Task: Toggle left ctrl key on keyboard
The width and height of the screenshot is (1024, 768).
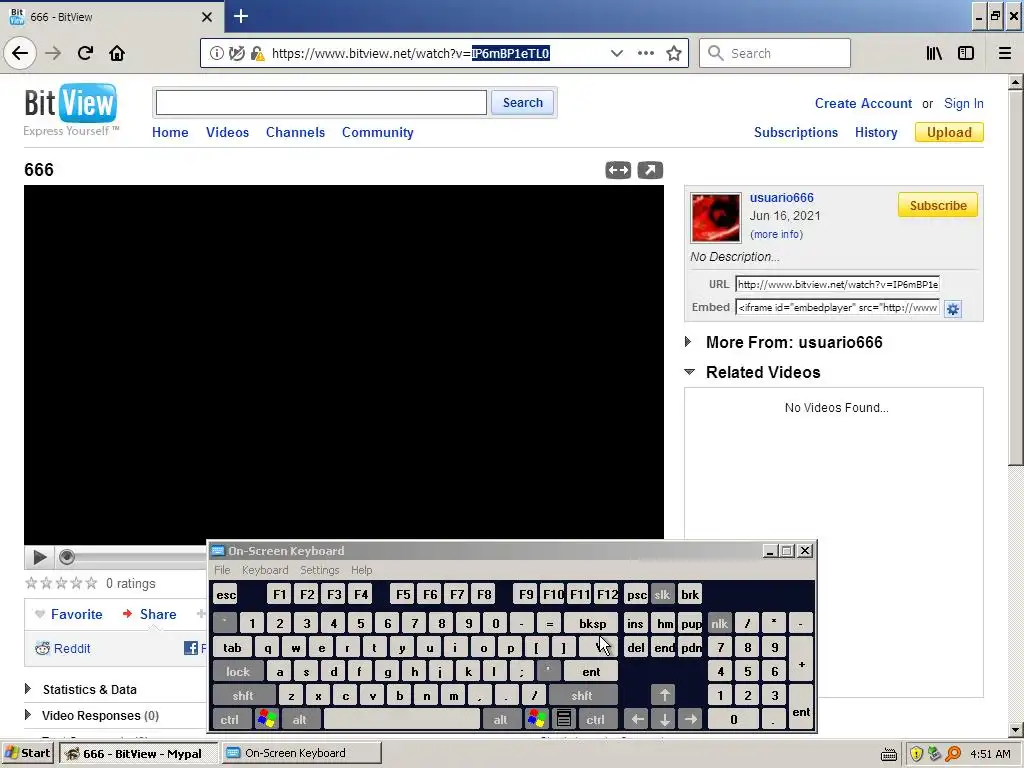Action: [229, 720]
